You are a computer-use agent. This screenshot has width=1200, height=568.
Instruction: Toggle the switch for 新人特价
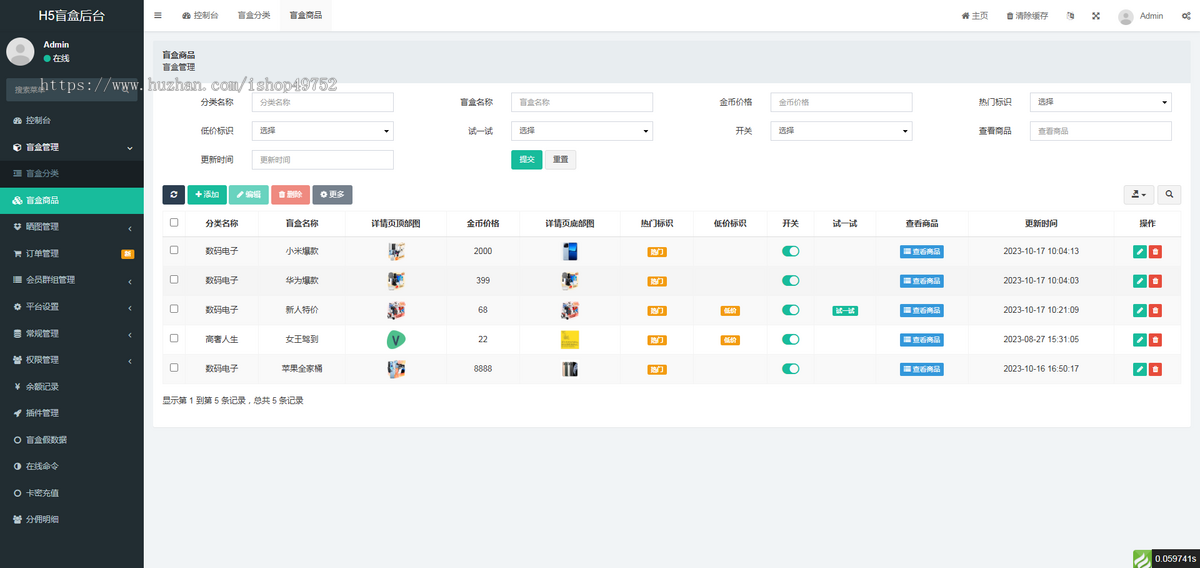click(x=791, y=310)
